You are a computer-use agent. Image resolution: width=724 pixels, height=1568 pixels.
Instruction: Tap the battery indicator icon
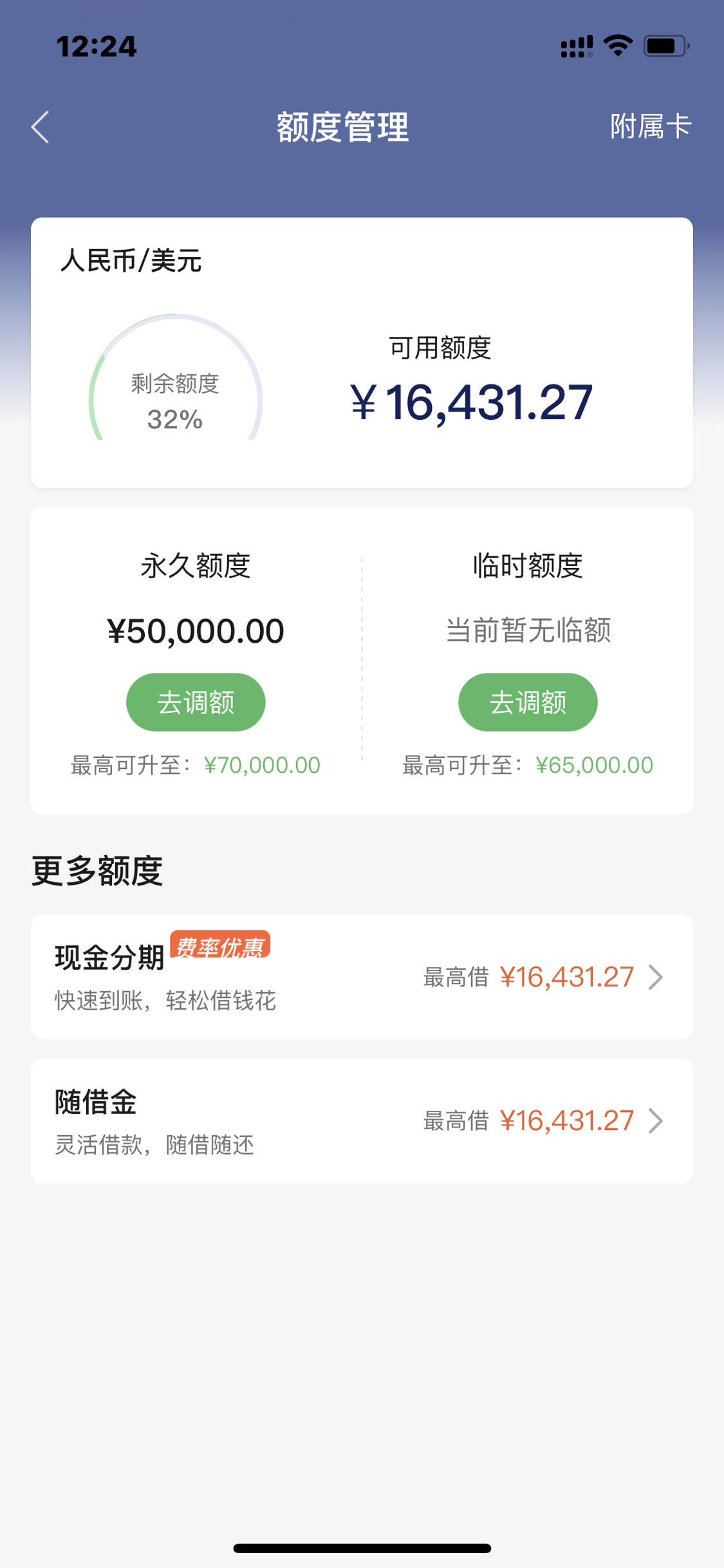667,46
